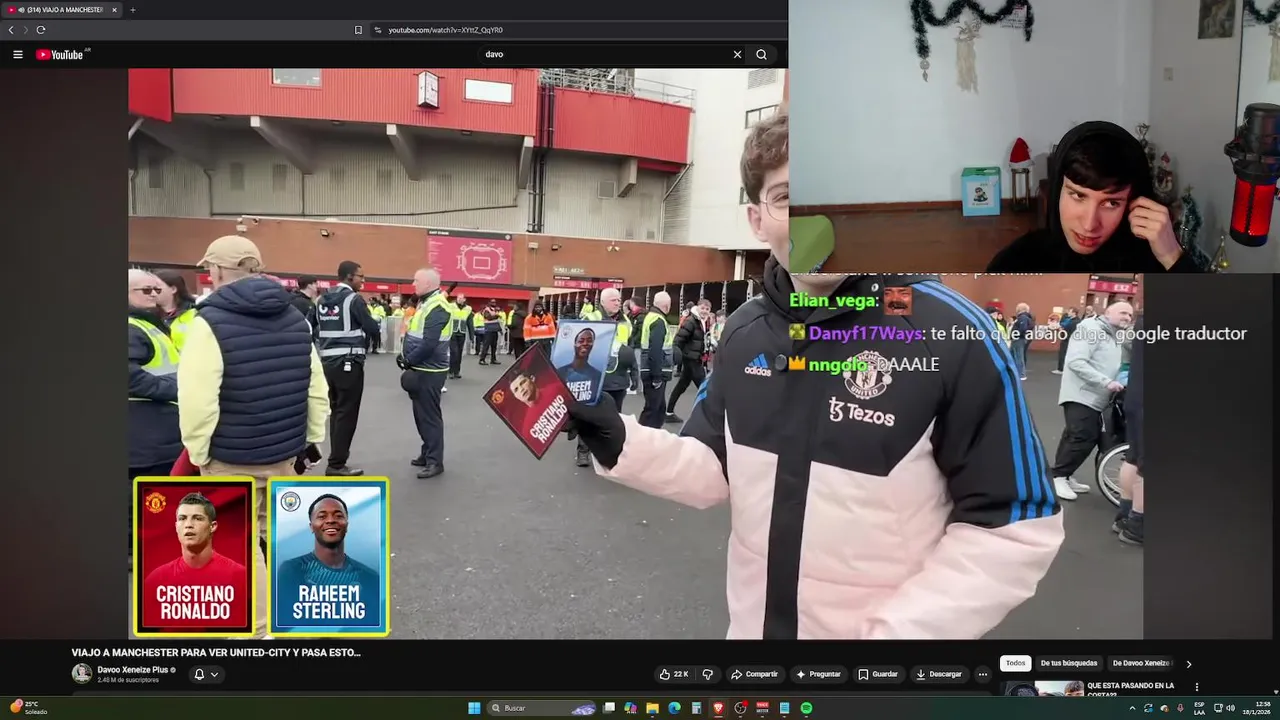Open a new browser tab
Screen dimensions: 1280x720
(x=133, y=10)
